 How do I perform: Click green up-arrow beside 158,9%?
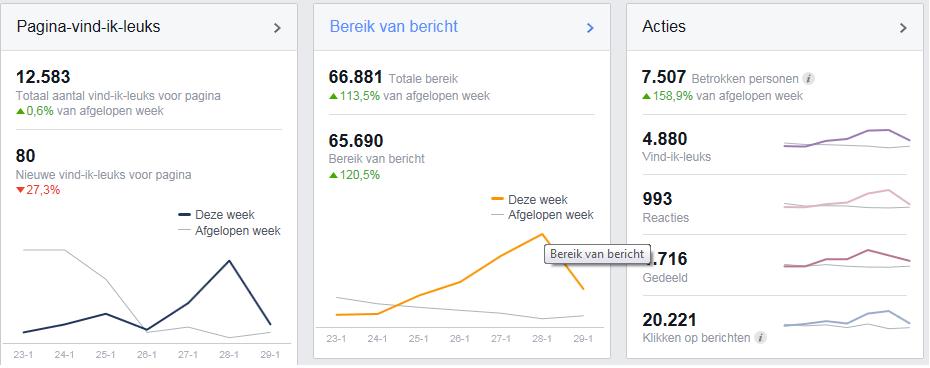pos(646,96)
